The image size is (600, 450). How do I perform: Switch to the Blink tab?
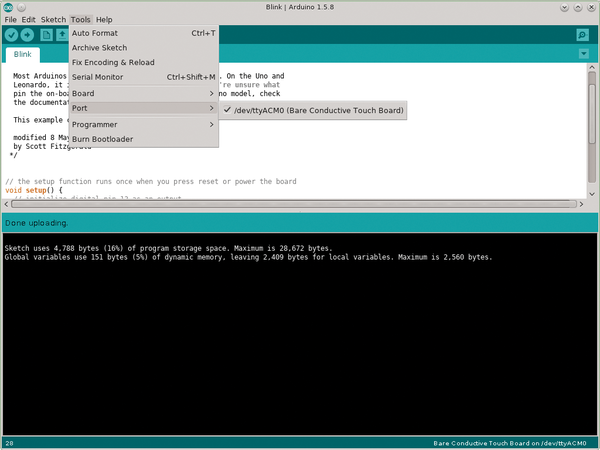click(x=23, y=54)
